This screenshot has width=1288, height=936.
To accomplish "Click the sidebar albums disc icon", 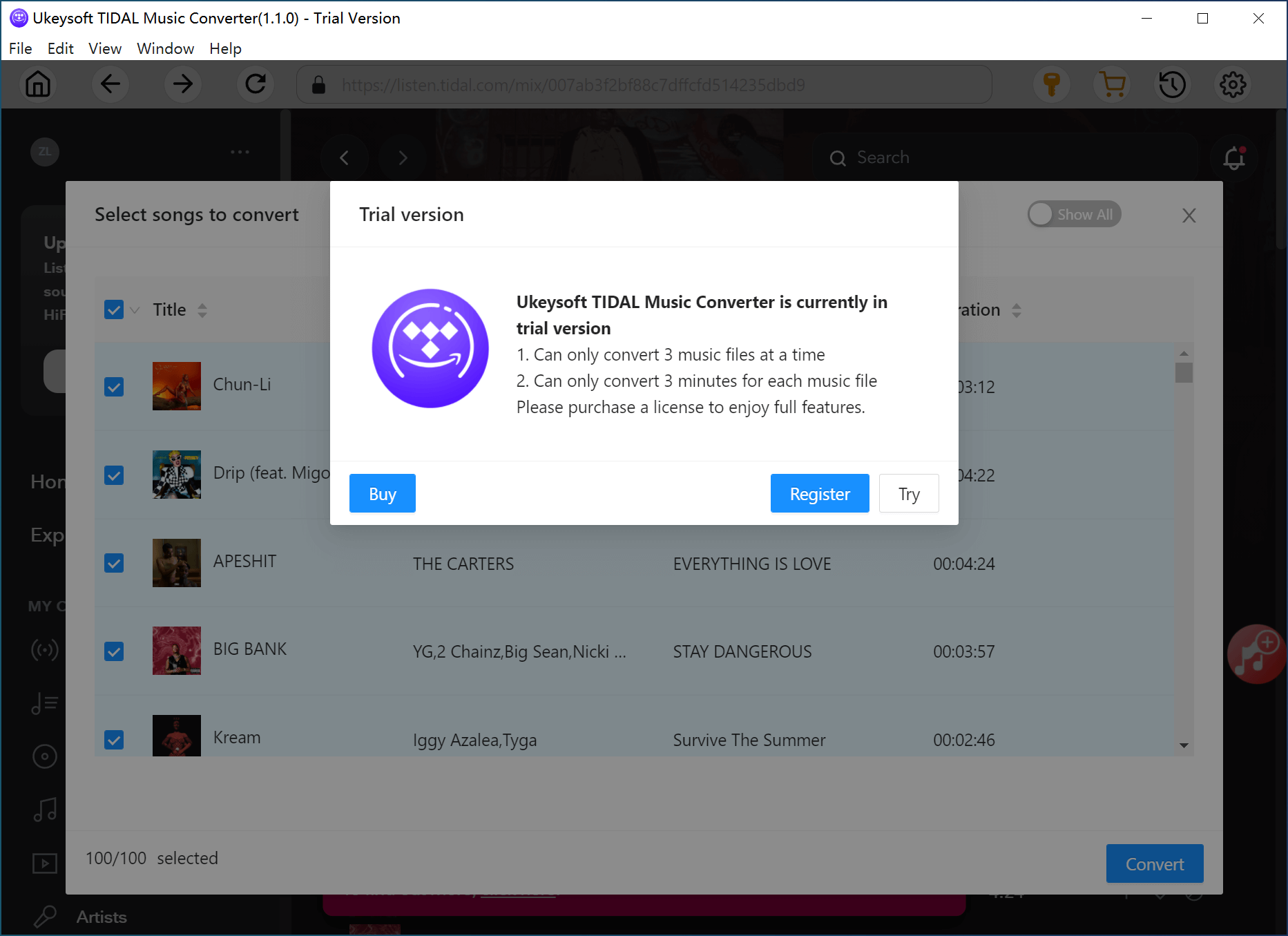I will (x=45, y=756).
